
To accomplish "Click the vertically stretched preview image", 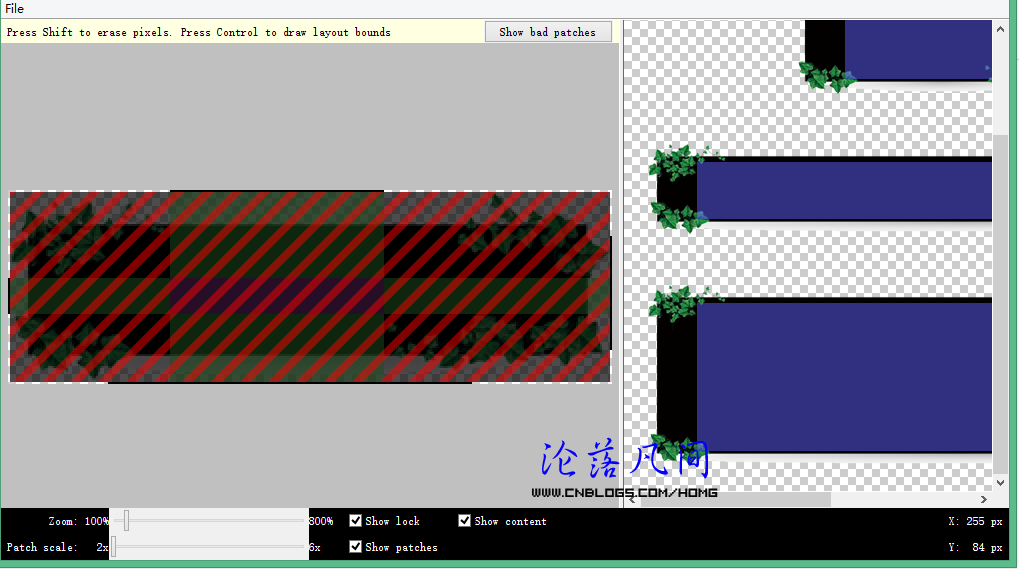I will pyautogui.click(x=898, y=55).
